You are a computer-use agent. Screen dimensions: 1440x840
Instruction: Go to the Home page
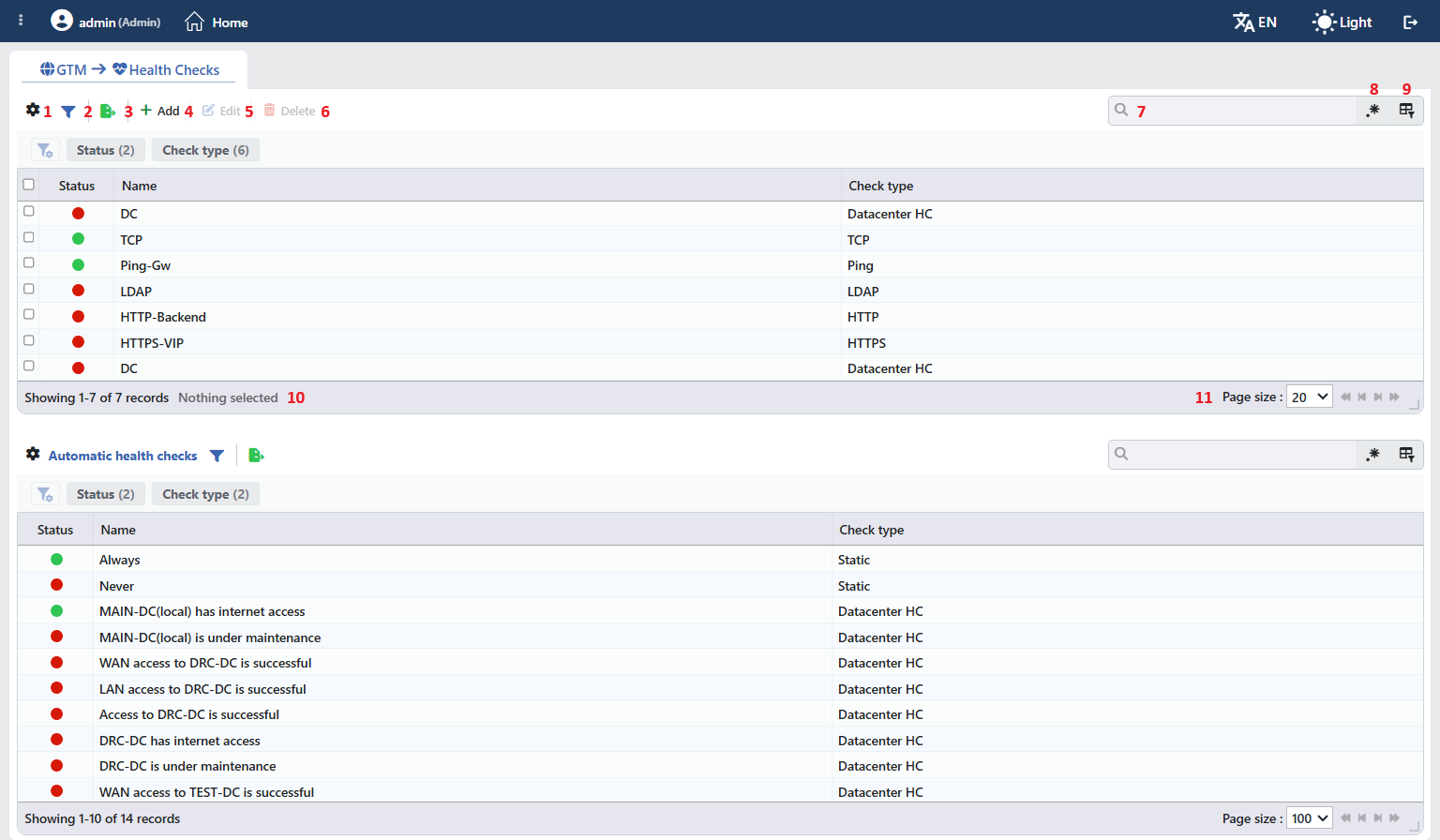click(x=217, y=22)
